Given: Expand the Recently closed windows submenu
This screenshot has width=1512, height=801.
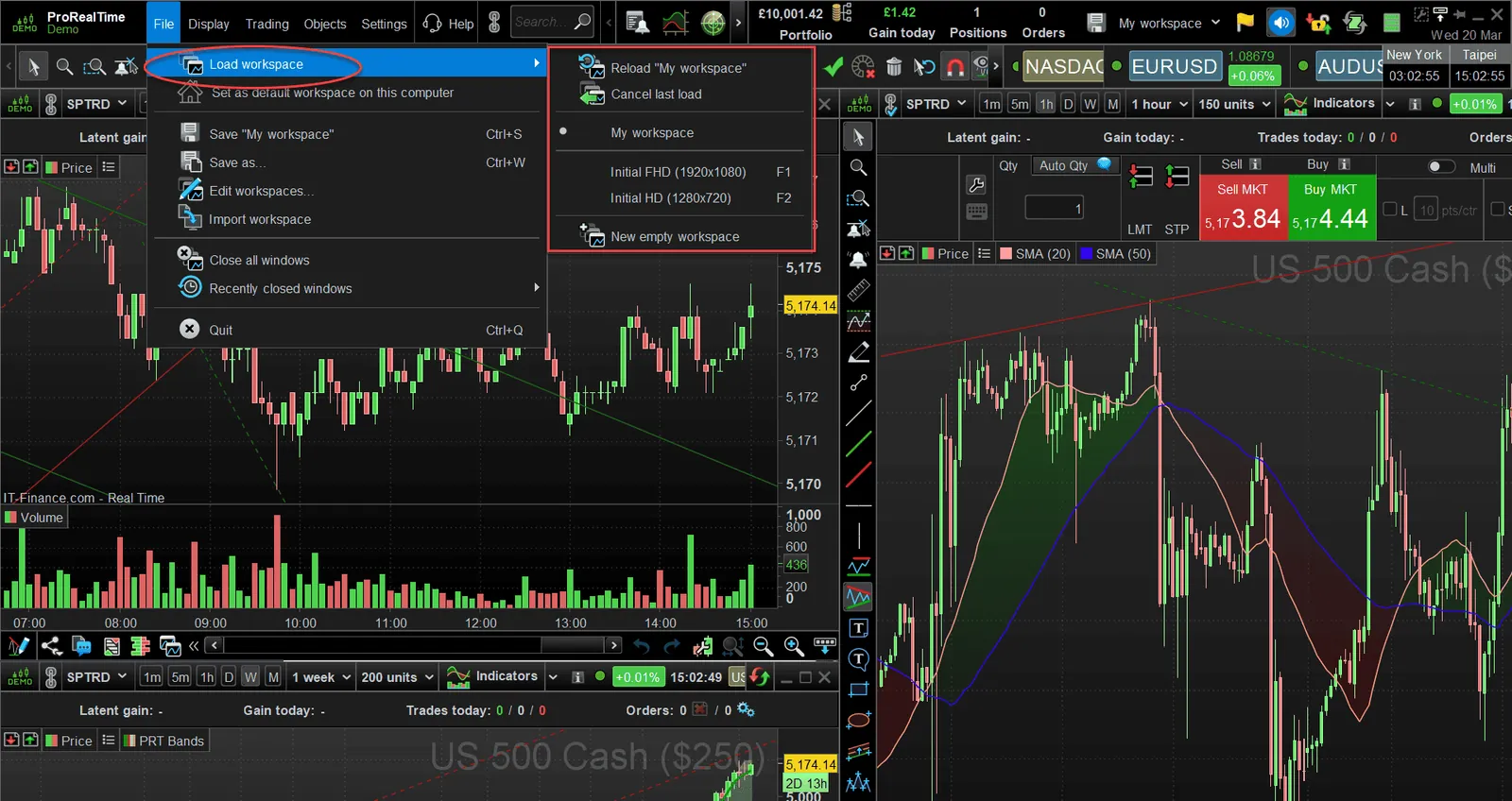Looking at the screenshot, I should pos(348,288).
